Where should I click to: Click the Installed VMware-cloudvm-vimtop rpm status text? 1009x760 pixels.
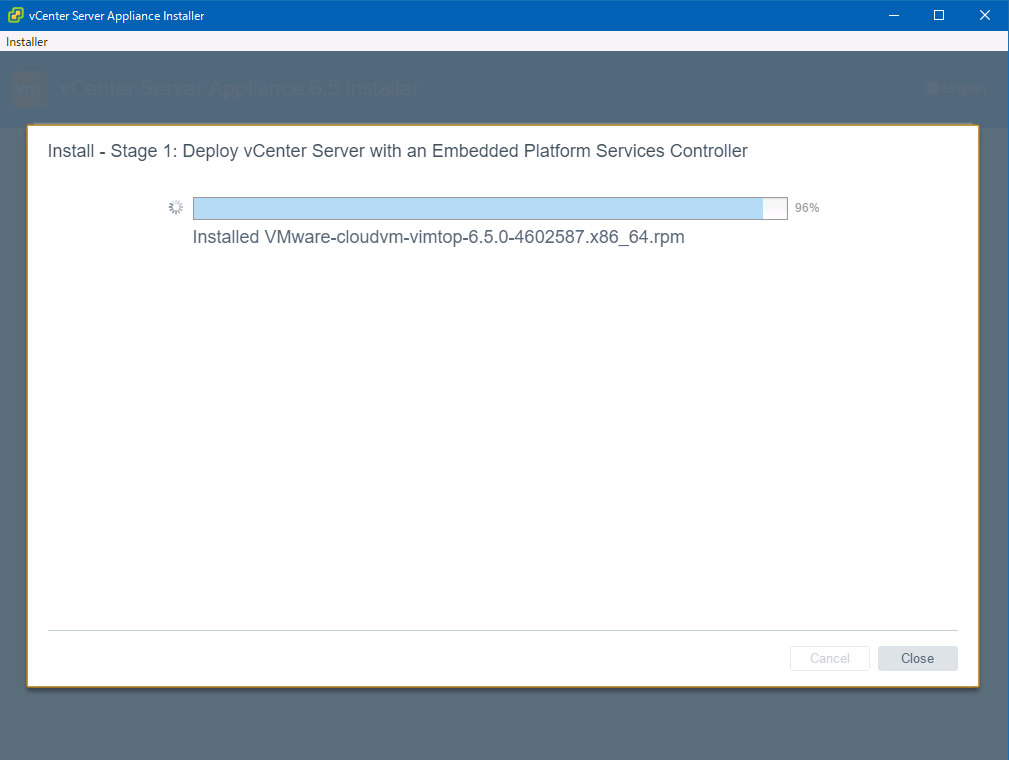point(438,237)
